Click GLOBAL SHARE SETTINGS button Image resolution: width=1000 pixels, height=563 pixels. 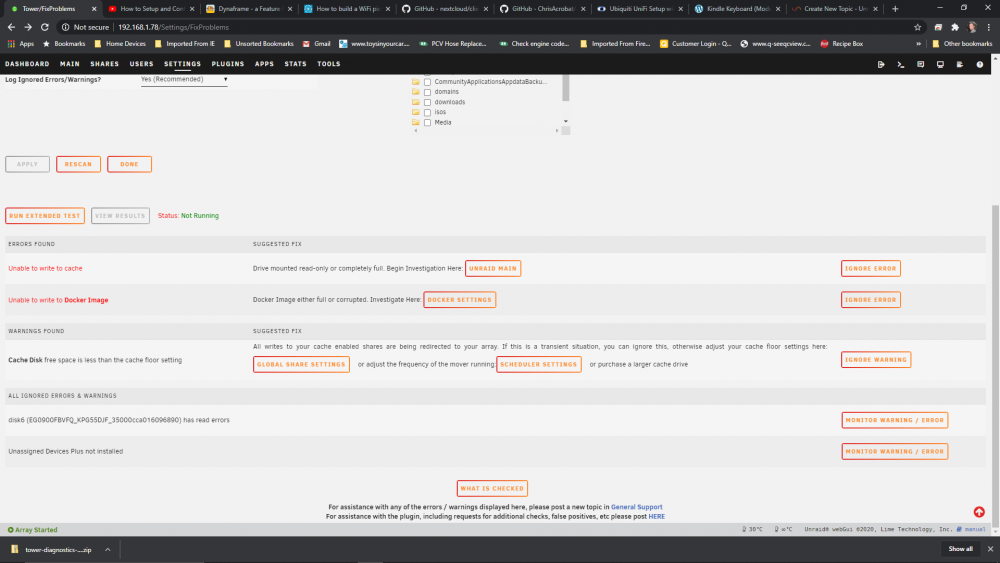click(301, 364)
